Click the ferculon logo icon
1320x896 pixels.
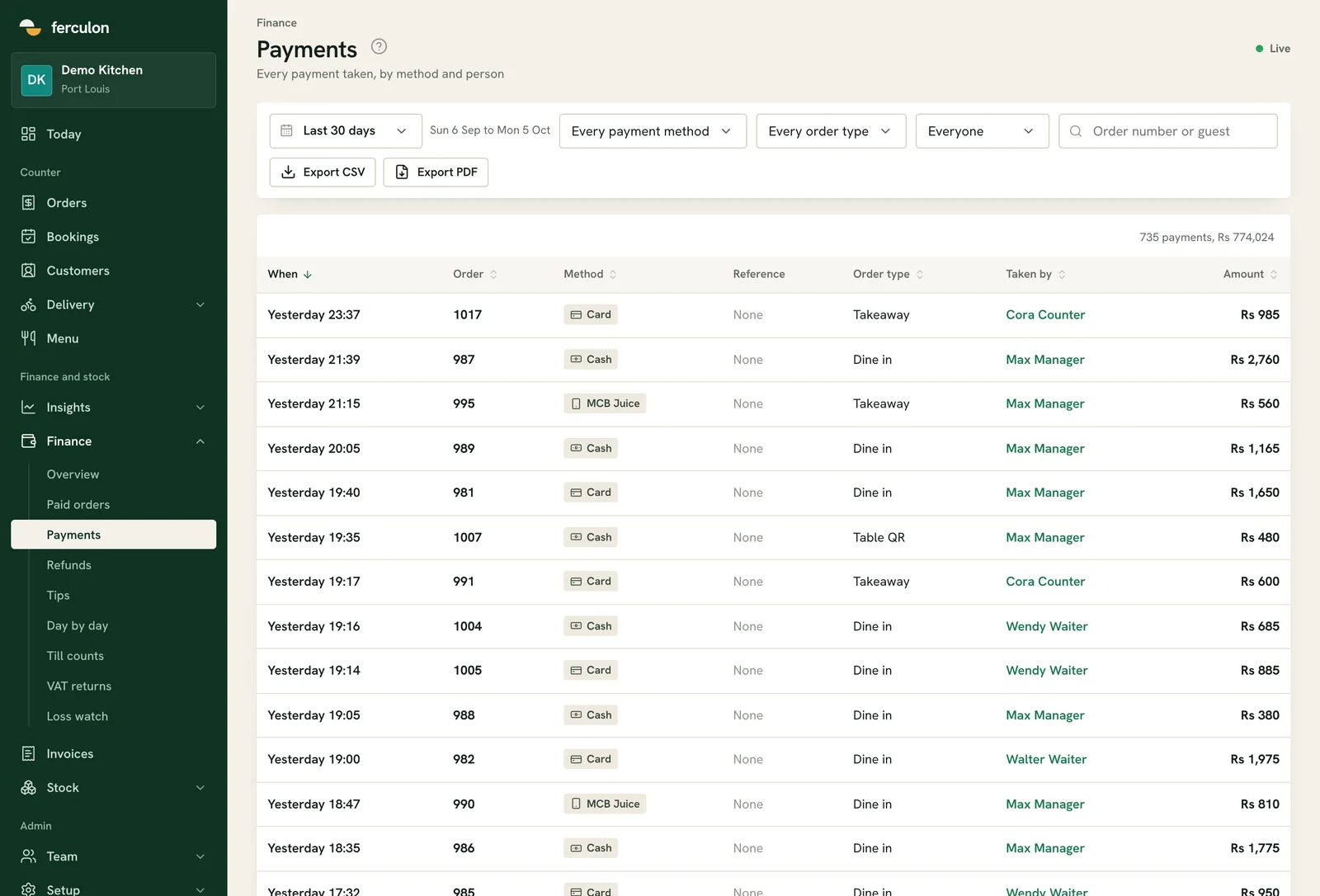(x=31, y=27)
